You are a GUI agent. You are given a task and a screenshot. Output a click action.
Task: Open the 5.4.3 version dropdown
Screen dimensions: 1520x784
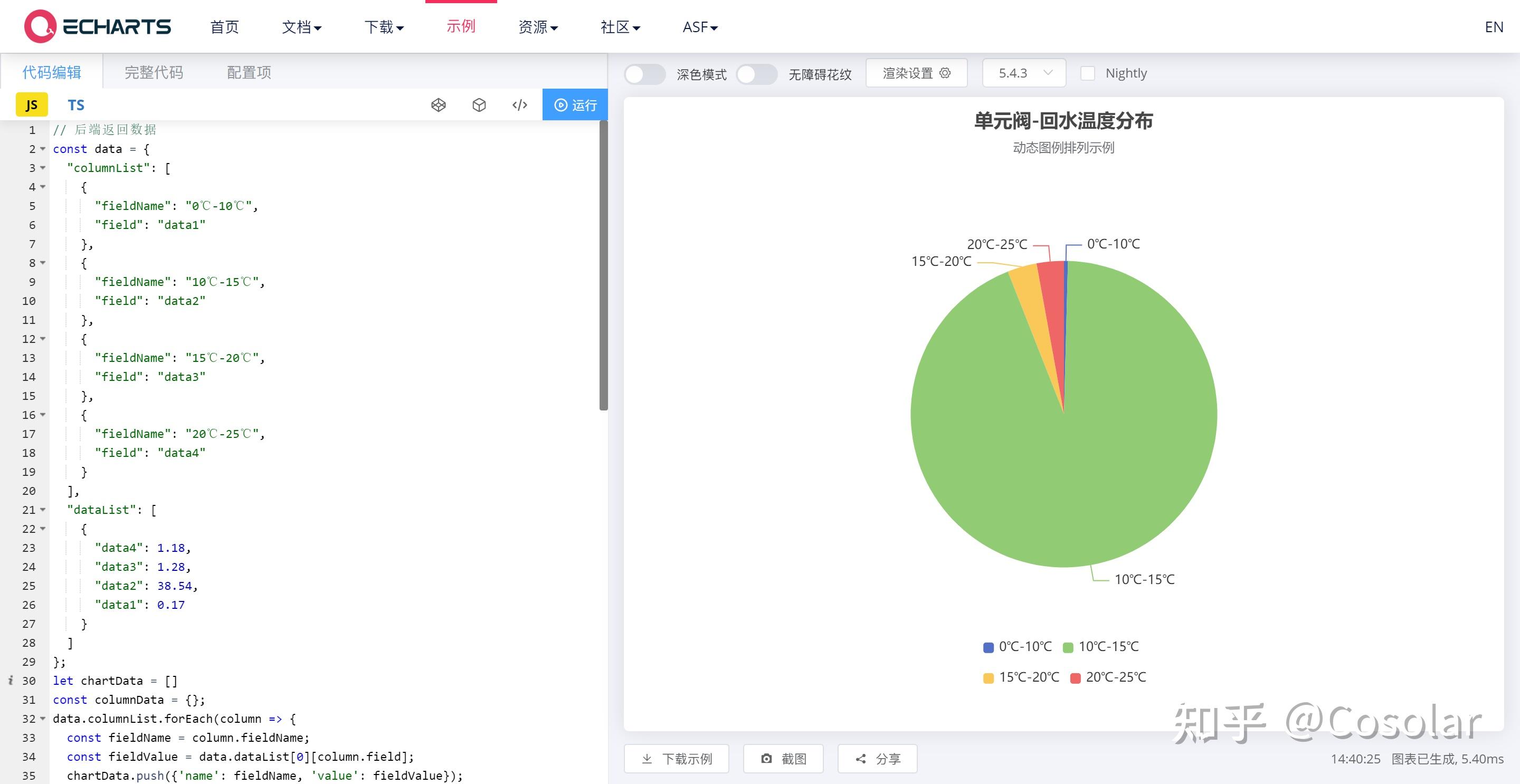coord(1024,73)
